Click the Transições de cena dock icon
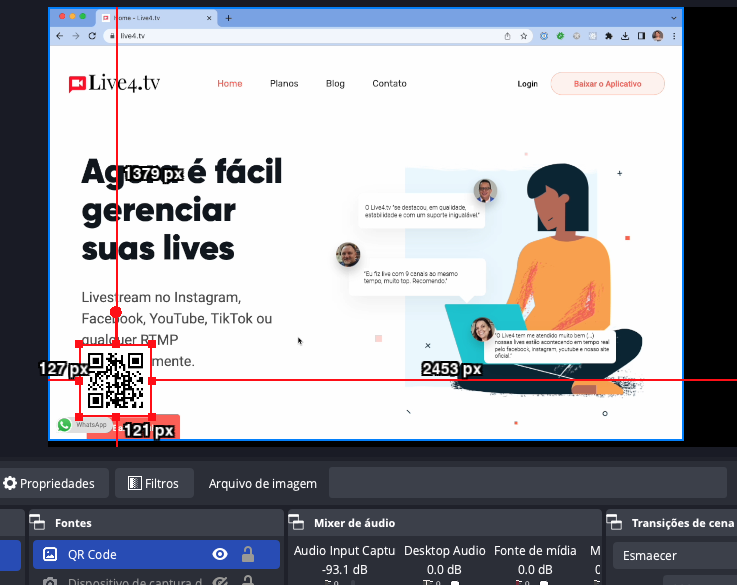Screen dimensions: 737x585 [614, 523]
